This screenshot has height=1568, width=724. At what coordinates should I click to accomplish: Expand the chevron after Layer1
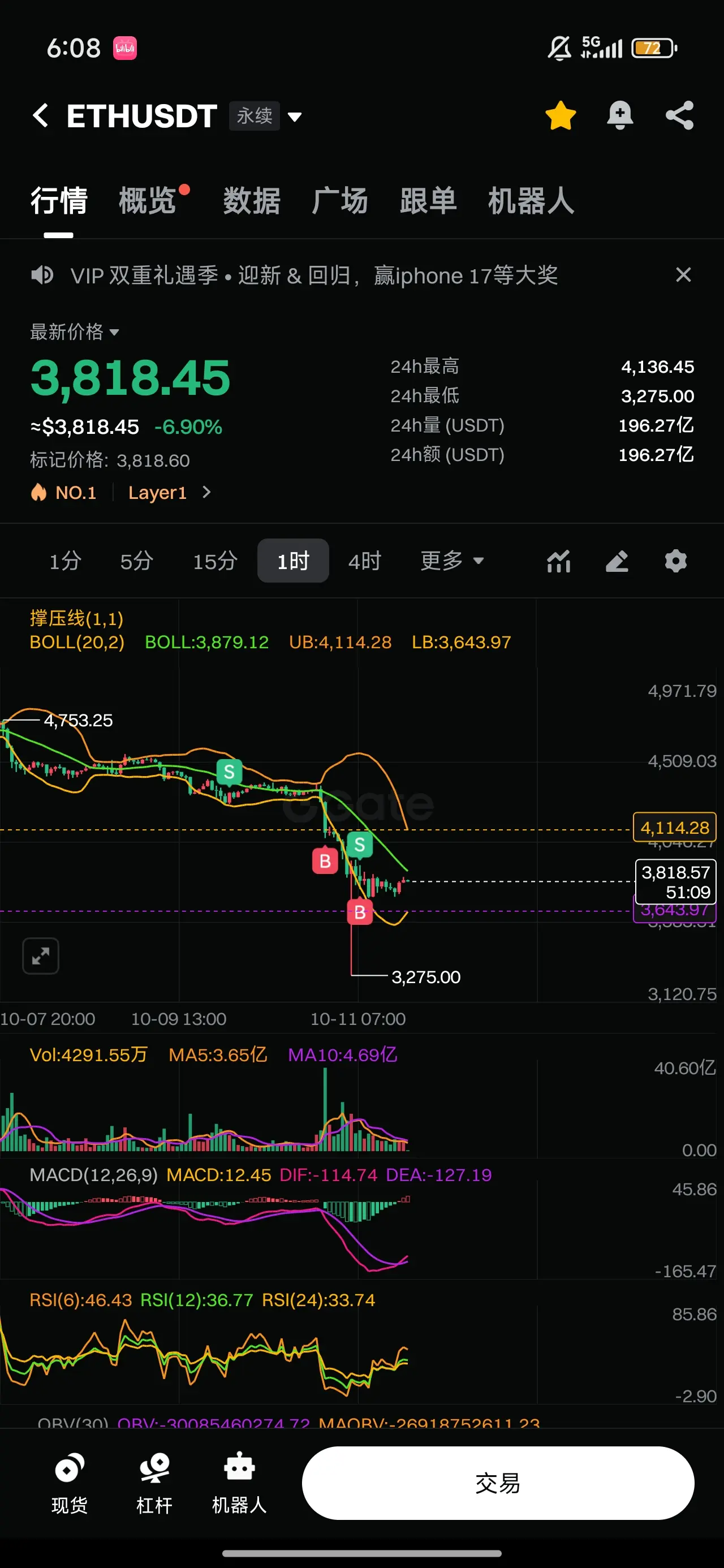[x=206, y=492]
